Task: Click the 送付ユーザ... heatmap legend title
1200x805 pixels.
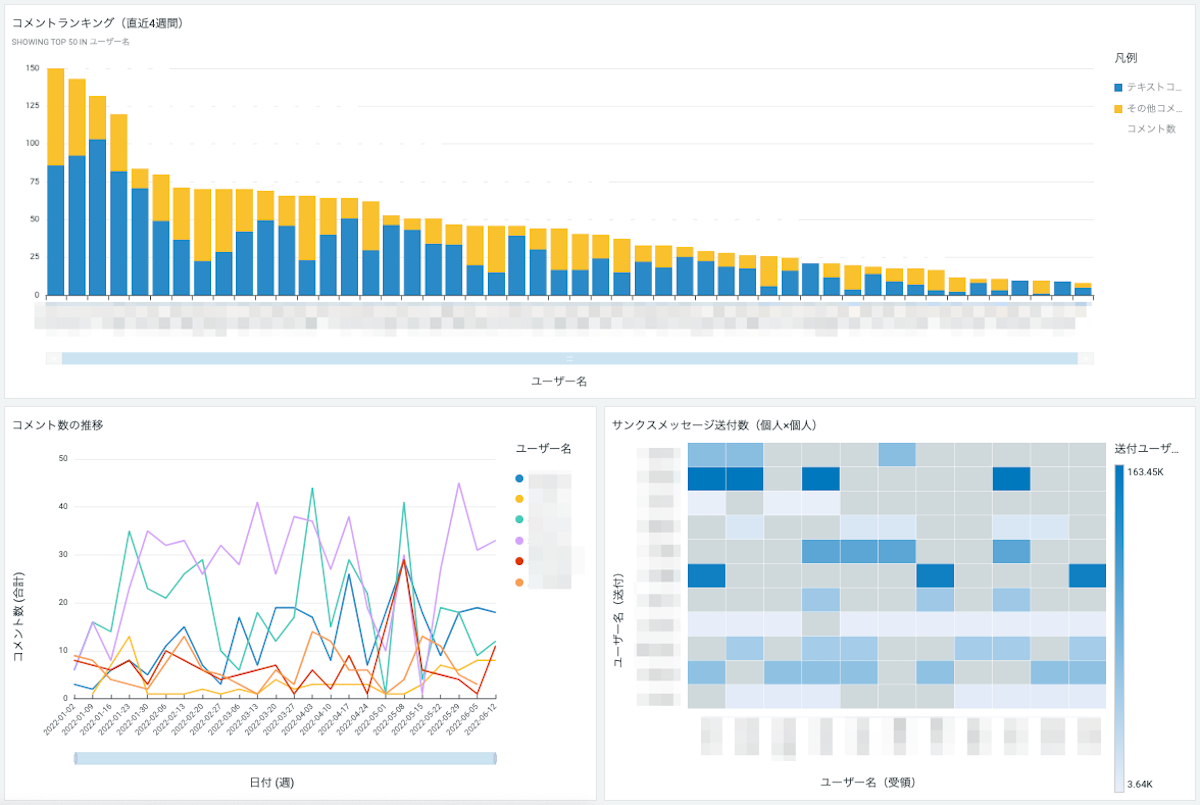Action: coord(1146,448)
